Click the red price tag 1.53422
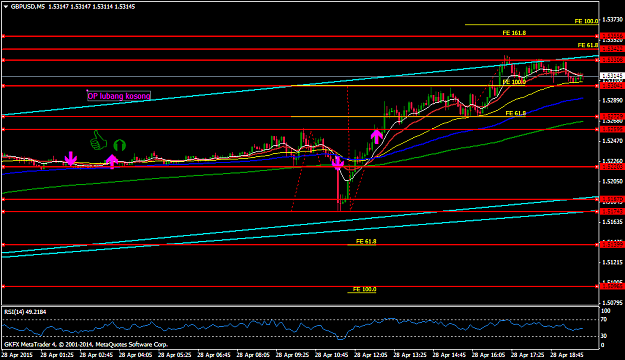 click(x=612, y=49)
